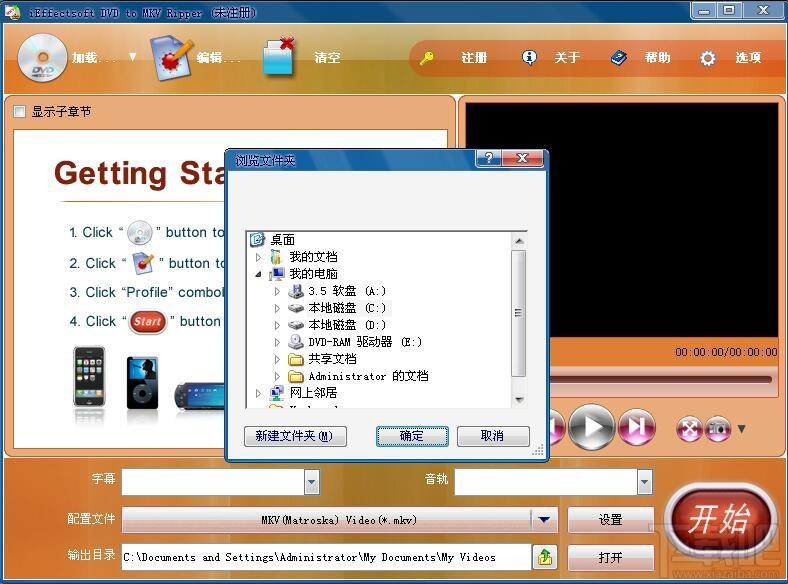
Task: Open the 字幕 subtitle dropdown
Action: click(311, 482)
